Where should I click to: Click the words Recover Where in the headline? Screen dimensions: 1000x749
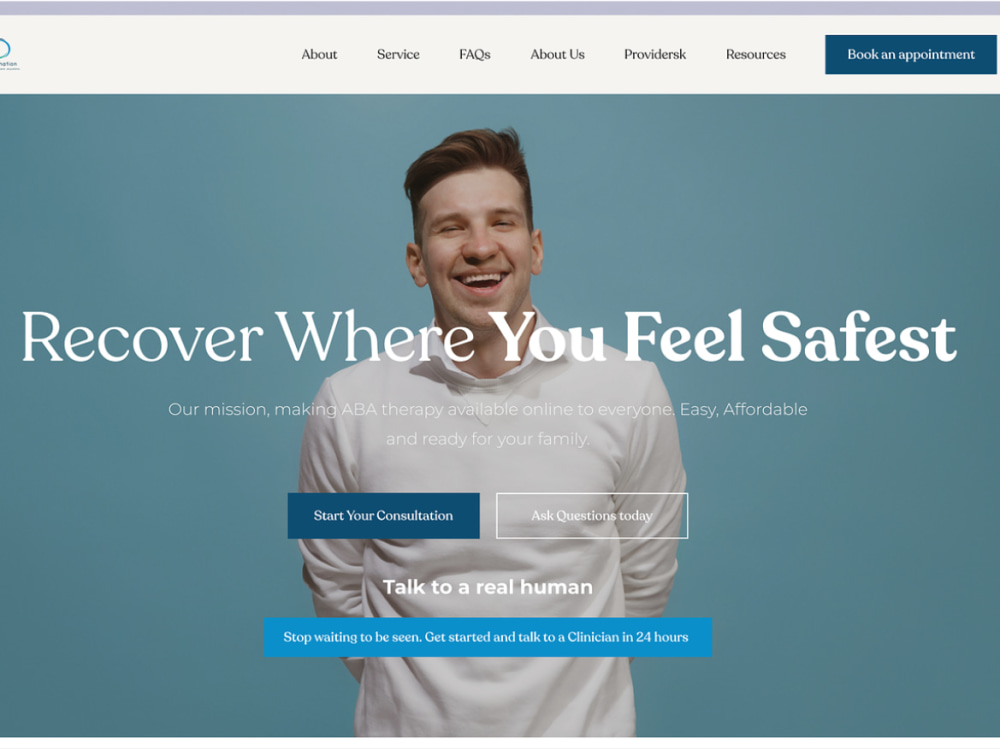coord(248,337)
